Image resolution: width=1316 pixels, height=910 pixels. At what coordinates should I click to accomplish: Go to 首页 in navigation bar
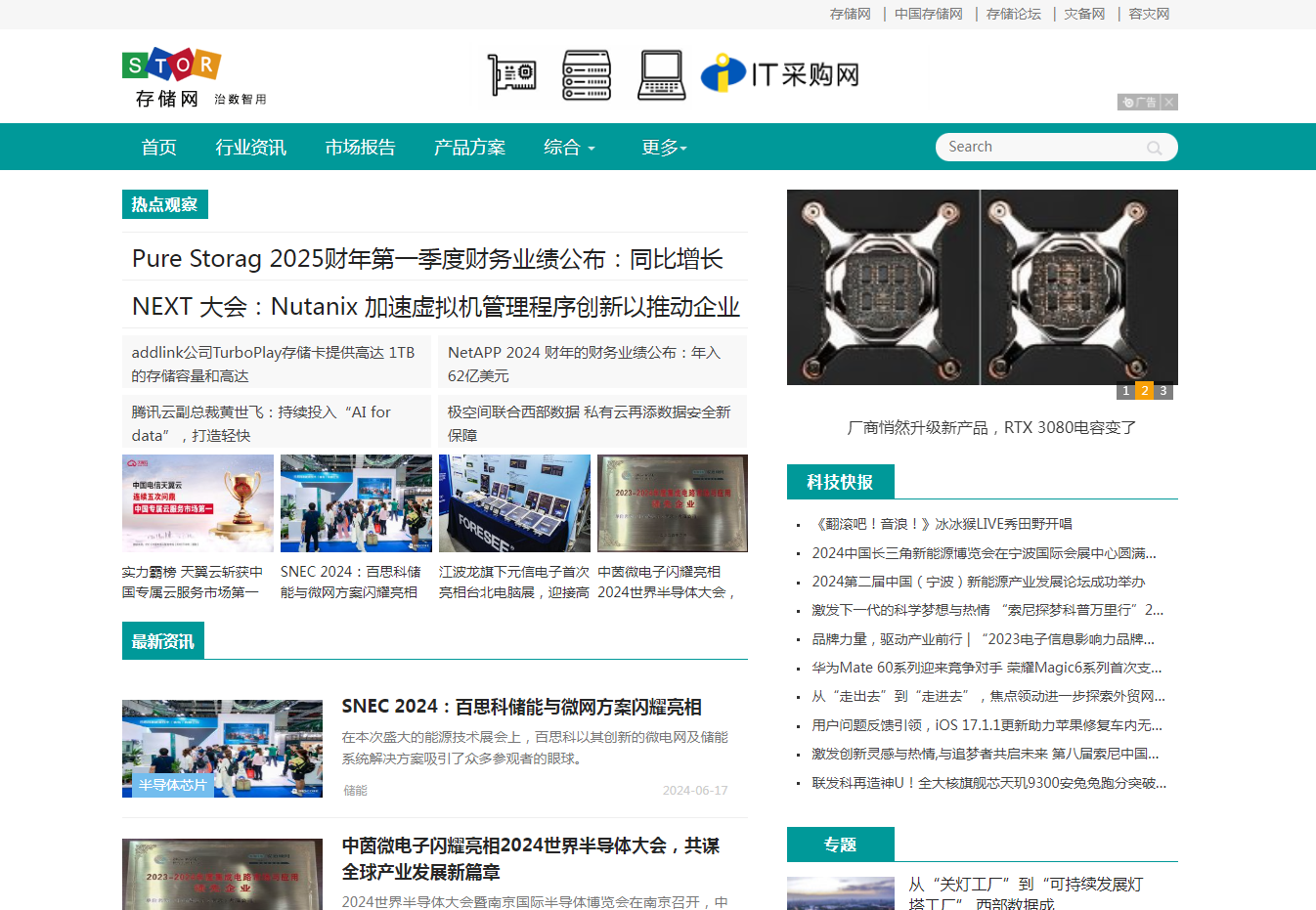[x=159, y=147]
